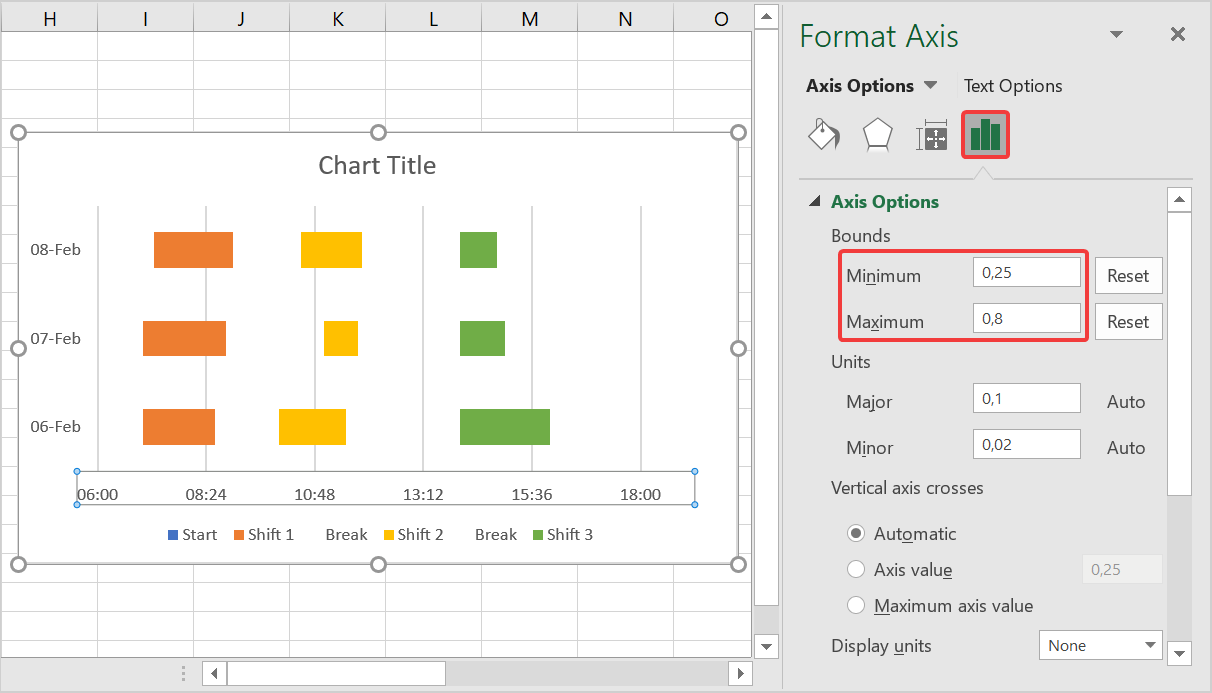Click the 08-Feb axis label

pyautogui.click(x=55, y=250)
